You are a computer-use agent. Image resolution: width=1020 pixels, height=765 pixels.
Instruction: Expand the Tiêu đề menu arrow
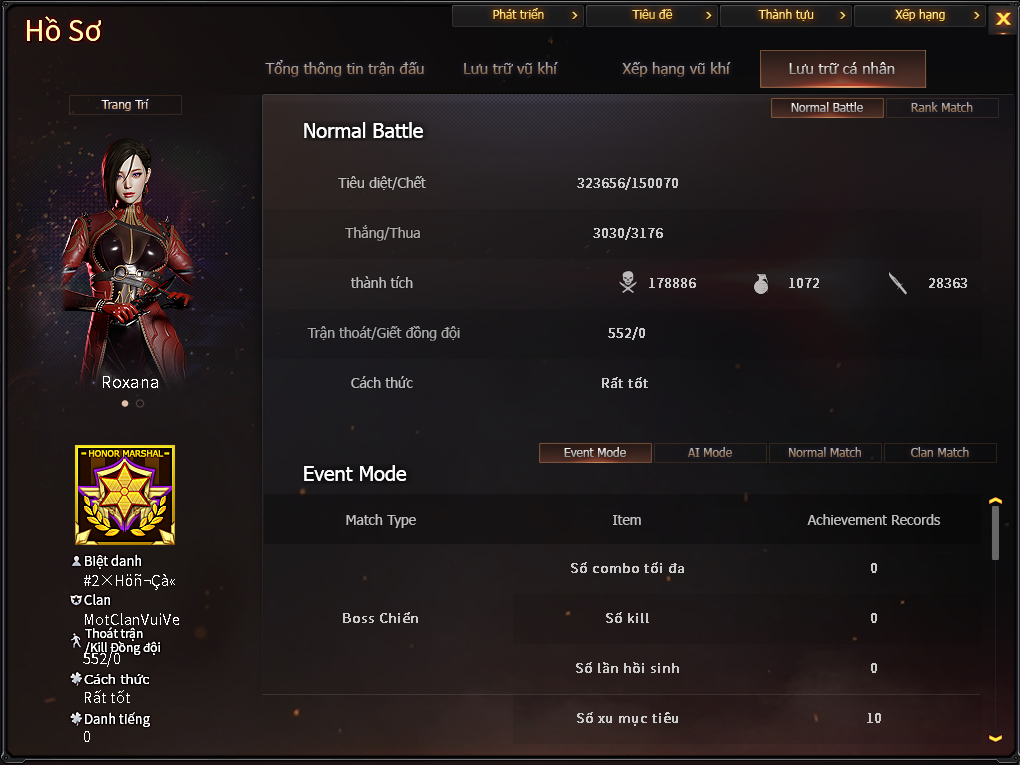(708, 15)
